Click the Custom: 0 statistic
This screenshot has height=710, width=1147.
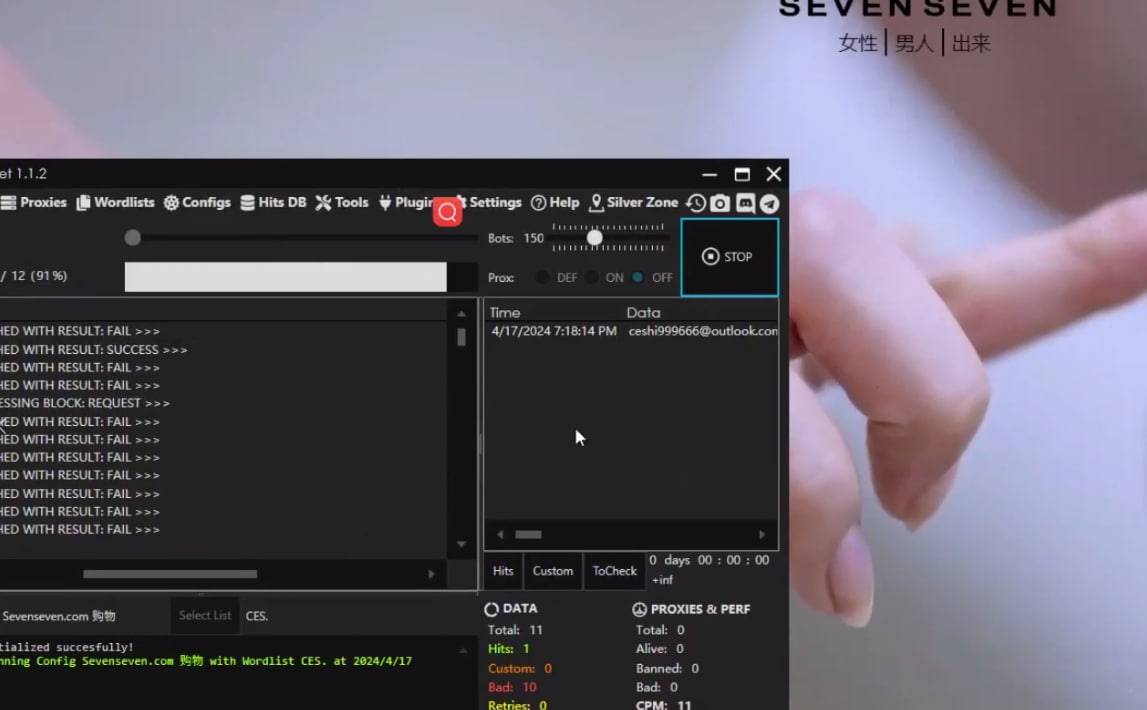click(x=519, y=668)
